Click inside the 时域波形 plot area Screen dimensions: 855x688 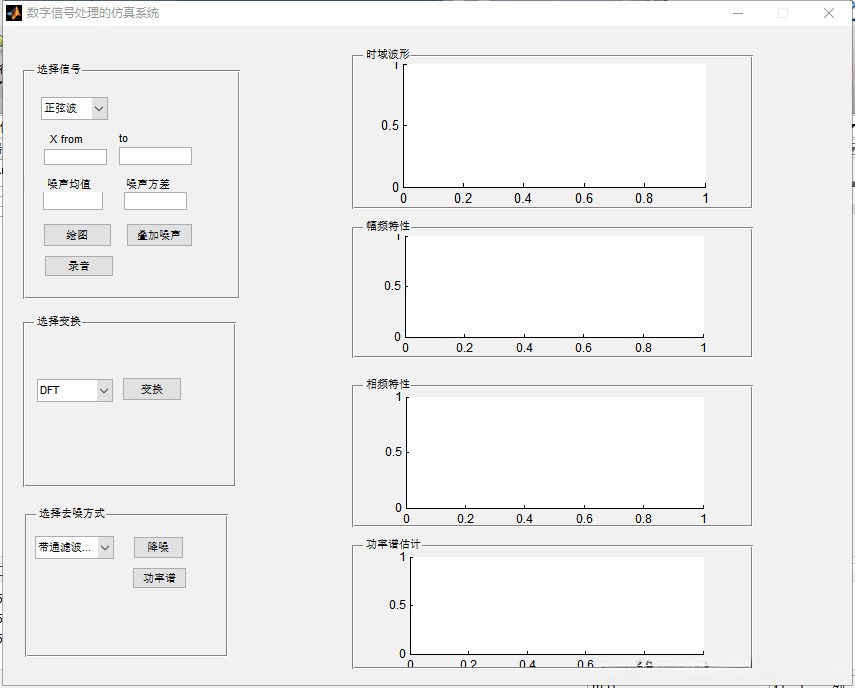click(555, 125)
